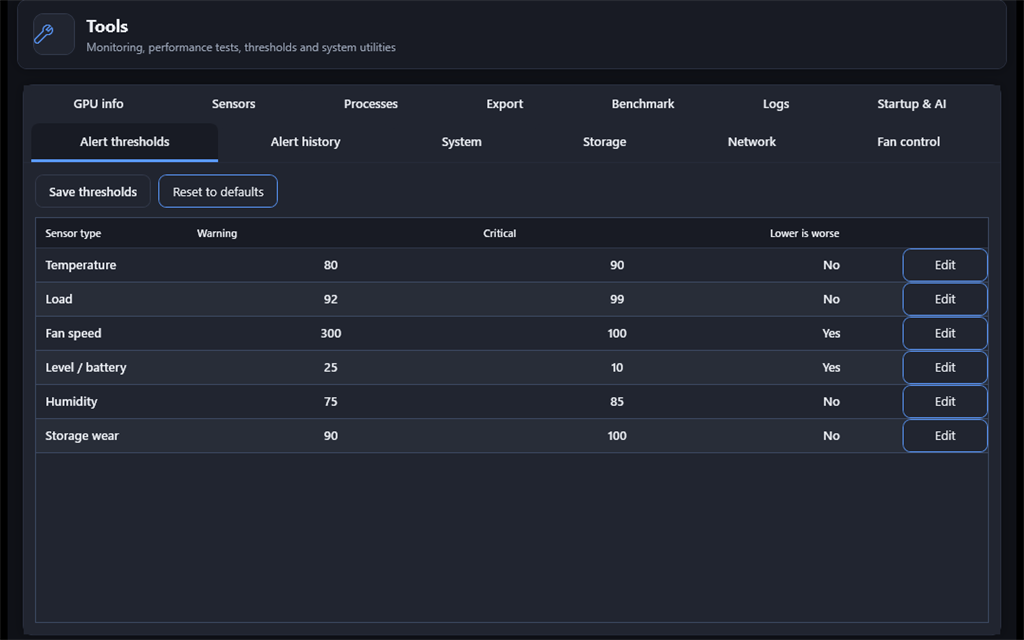Open the Startup & AI tab
This screenshot has width=1024, height=640.
pyautogui.click(x=911, y=104)
